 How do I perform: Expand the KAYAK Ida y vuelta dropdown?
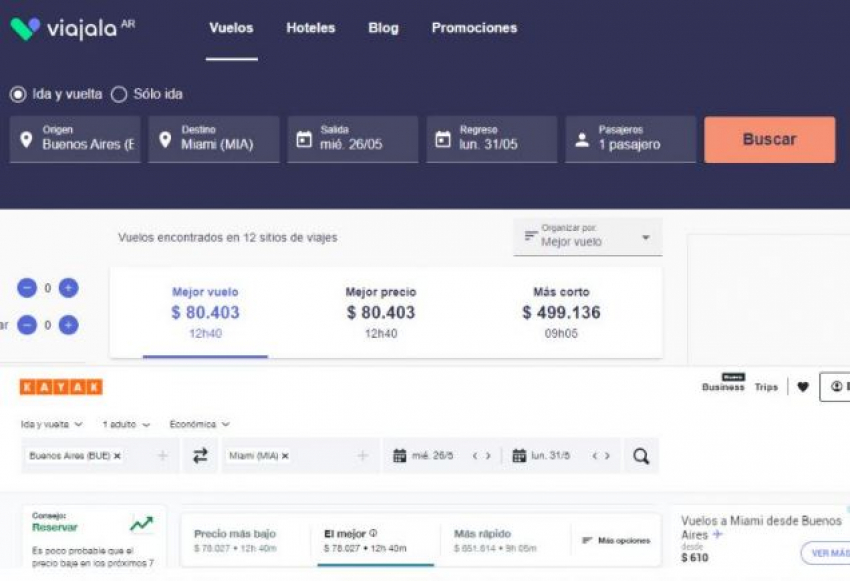[x=51, y=424]
